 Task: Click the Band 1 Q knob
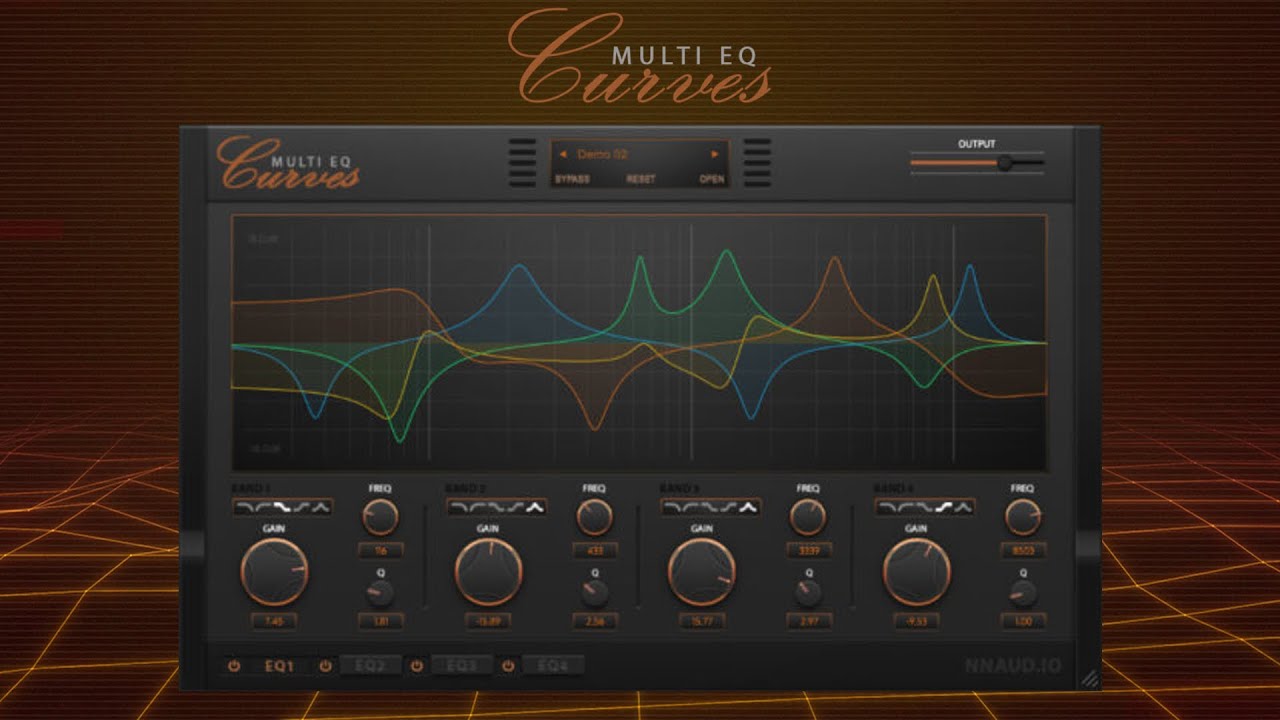click(380, 593)
